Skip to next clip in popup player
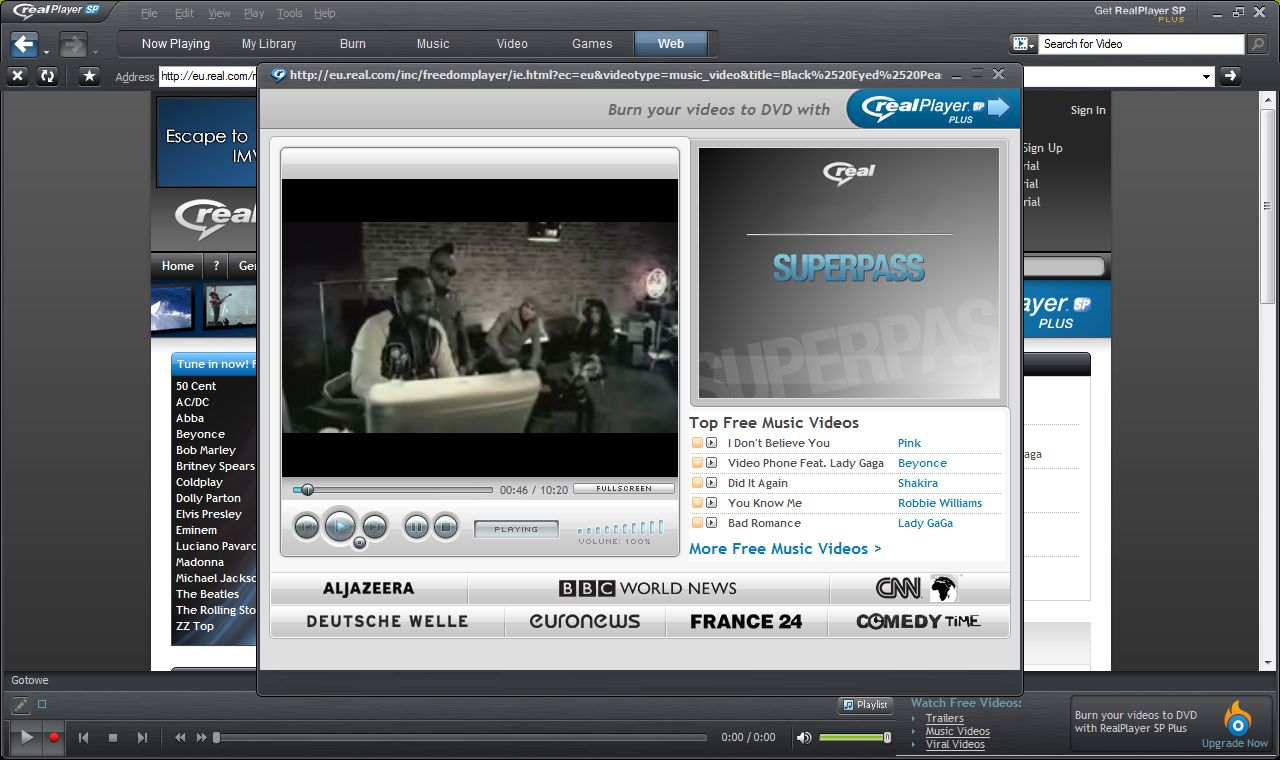Screen dimensions: 1280x760 (374, 525)
